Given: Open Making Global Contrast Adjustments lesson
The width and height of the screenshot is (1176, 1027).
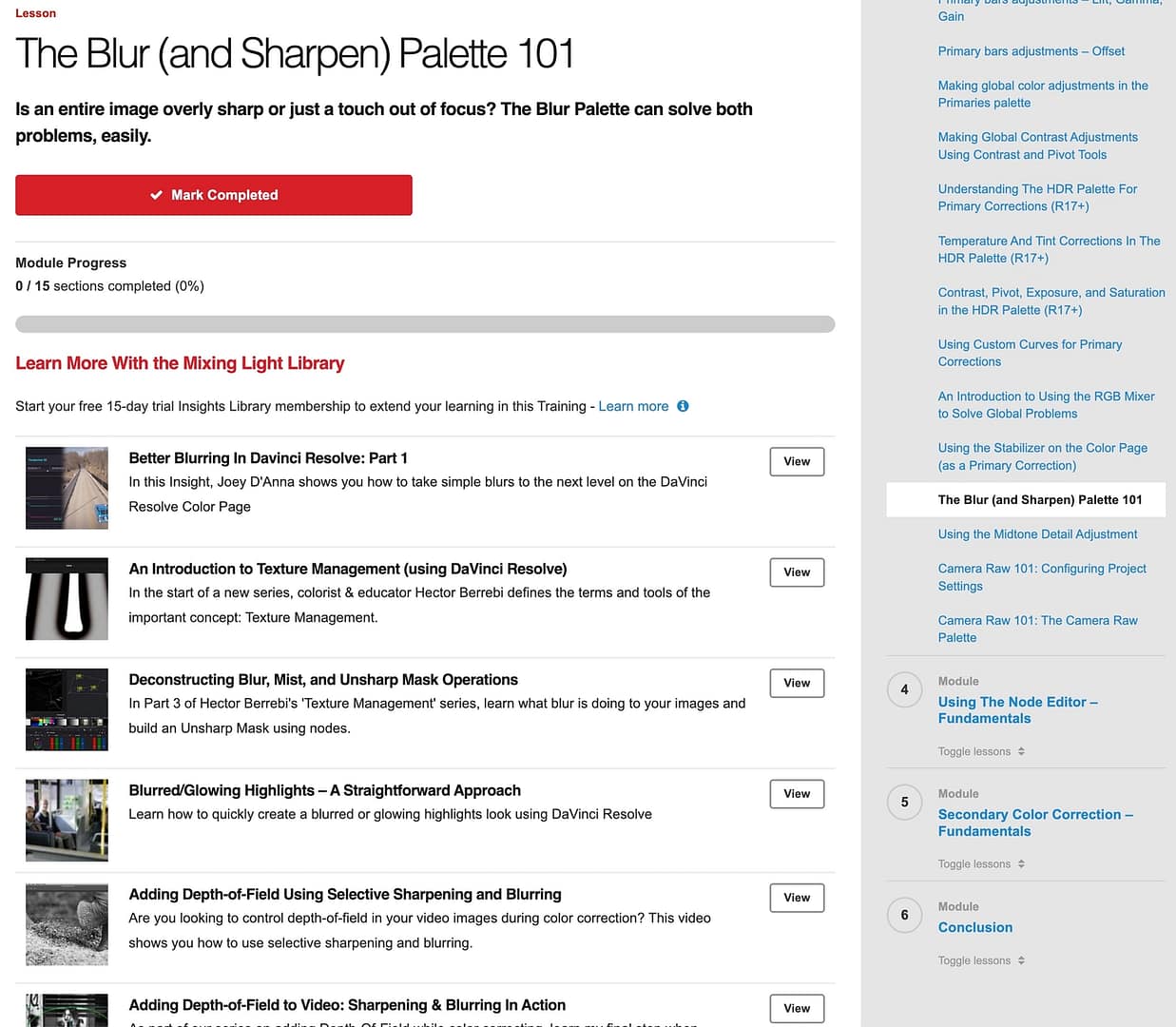Looking at the screenshot, I should click(x=1037, y=145).
